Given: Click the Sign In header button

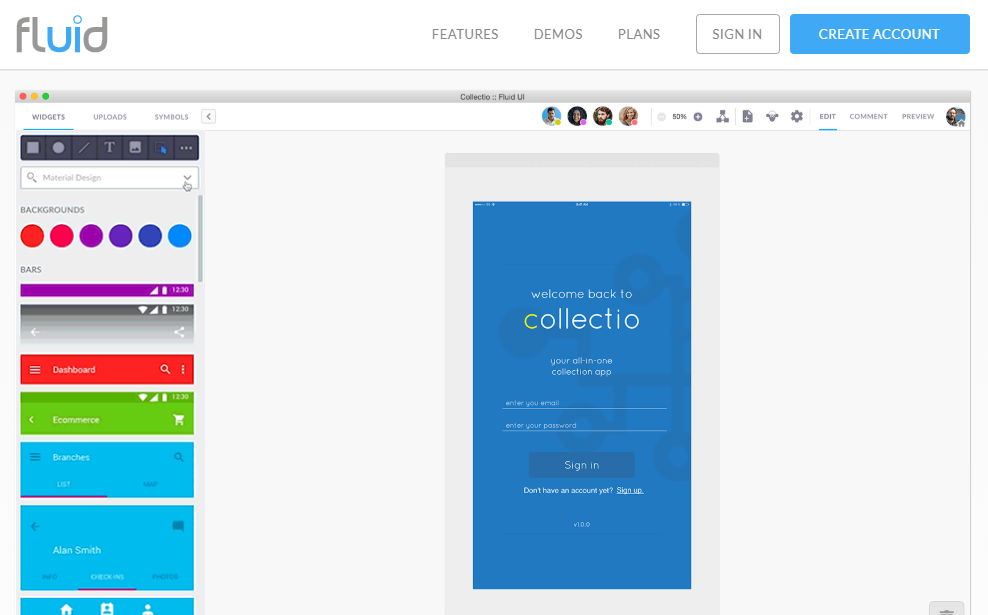Looking at the screenshot, I should (737, 34).
